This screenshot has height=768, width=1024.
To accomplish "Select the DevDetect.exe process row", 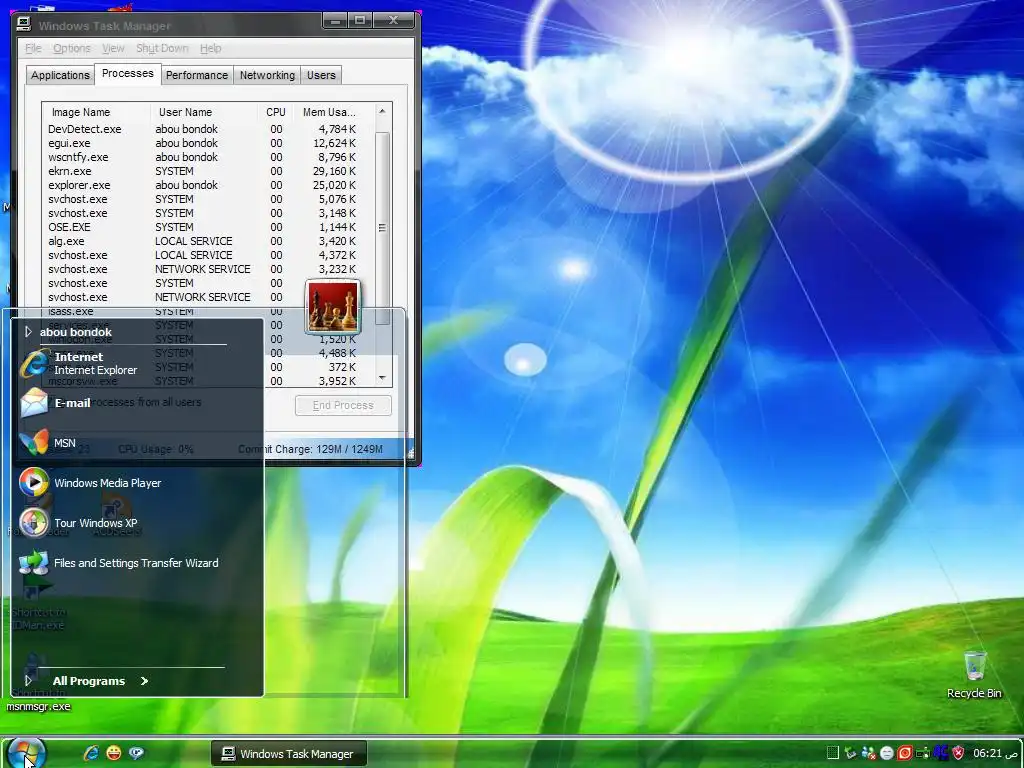I will click(209, 129).
